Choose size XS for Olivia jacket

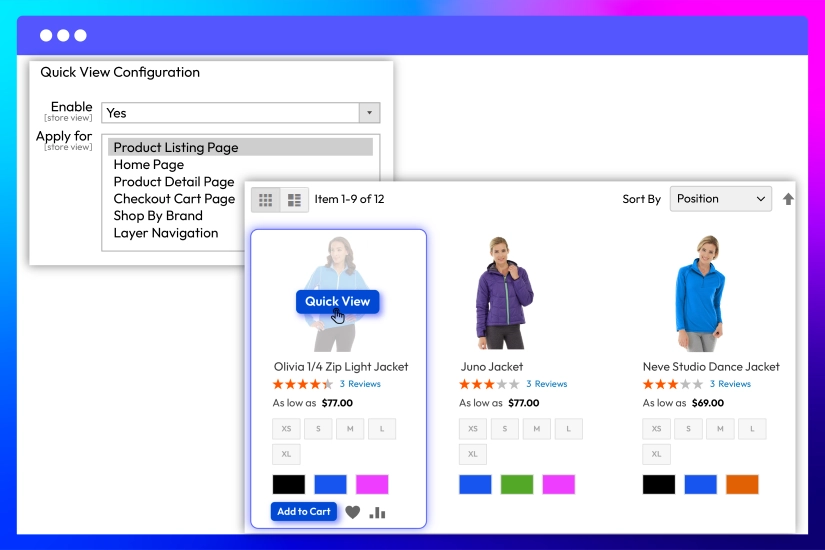pyautogui.click(x=286, y=429)
